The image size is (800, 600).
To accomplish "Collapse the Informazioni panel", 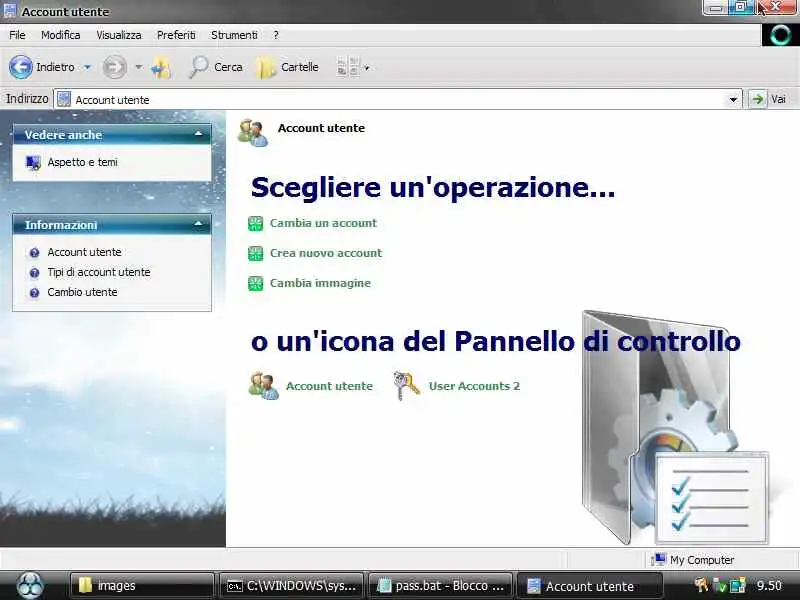I will pos(198,224).
